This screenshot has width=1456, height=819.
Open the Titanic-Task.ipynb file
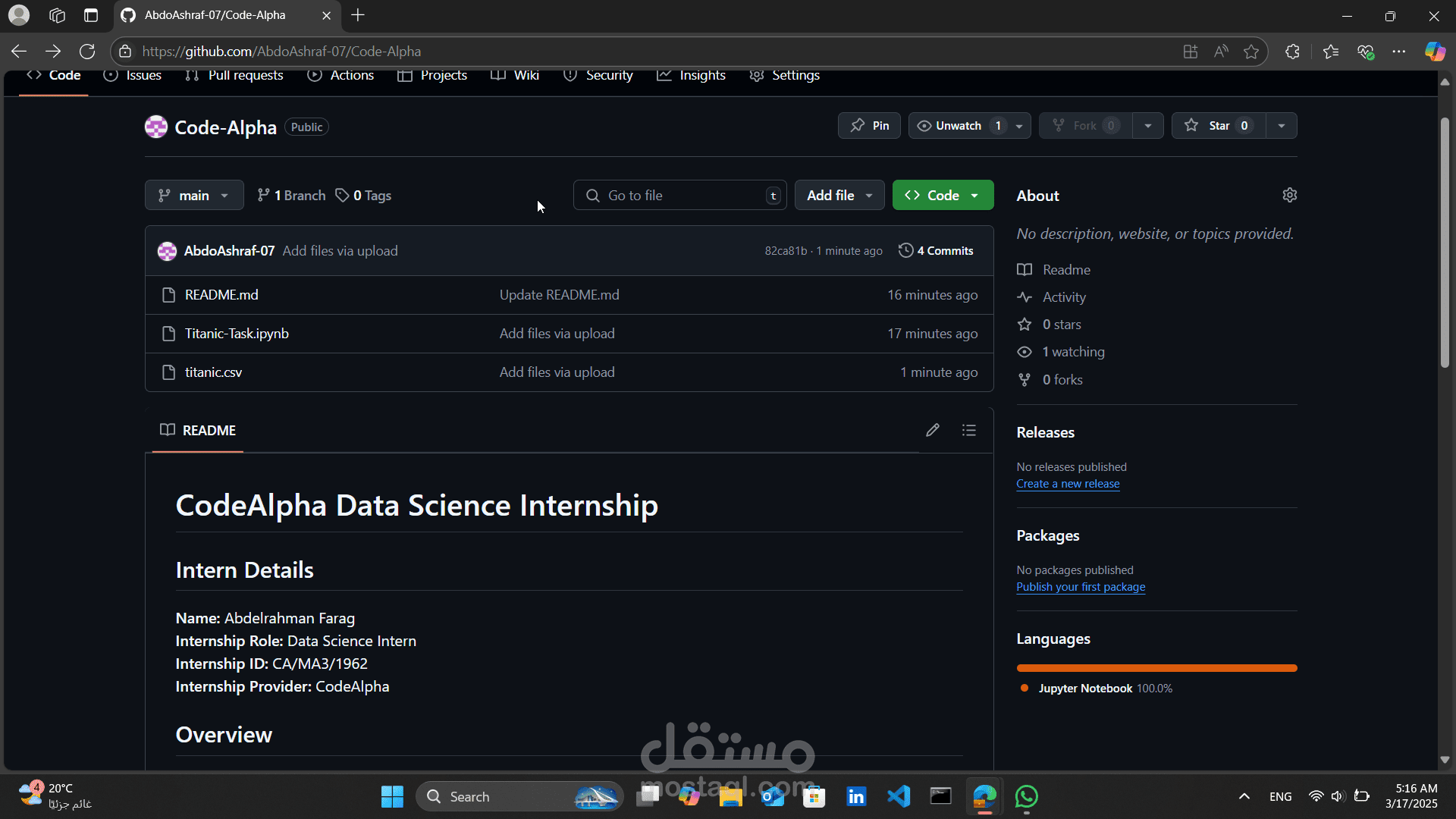point(237,334)
